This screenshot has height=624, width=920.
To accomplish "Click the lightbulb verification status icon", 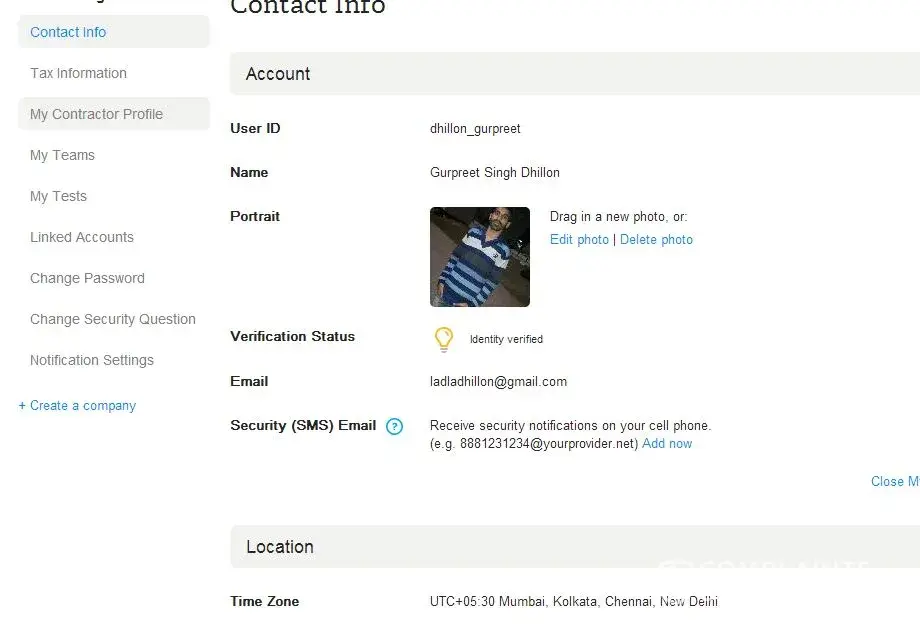I will [444, 339].
